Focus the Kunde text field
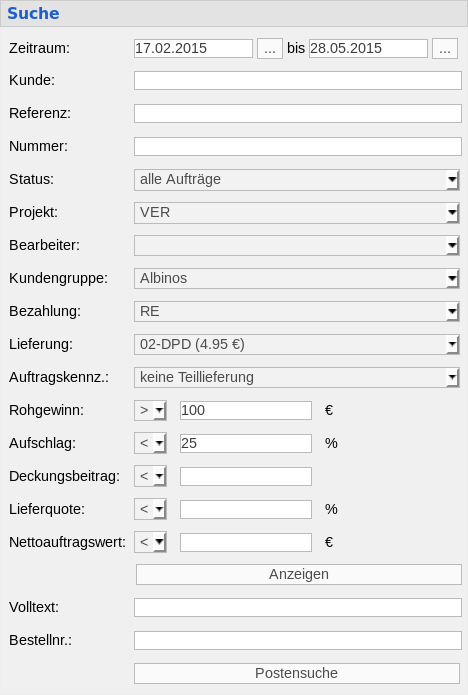The height and width of the screenshot is (695, 468). [298, 81]
